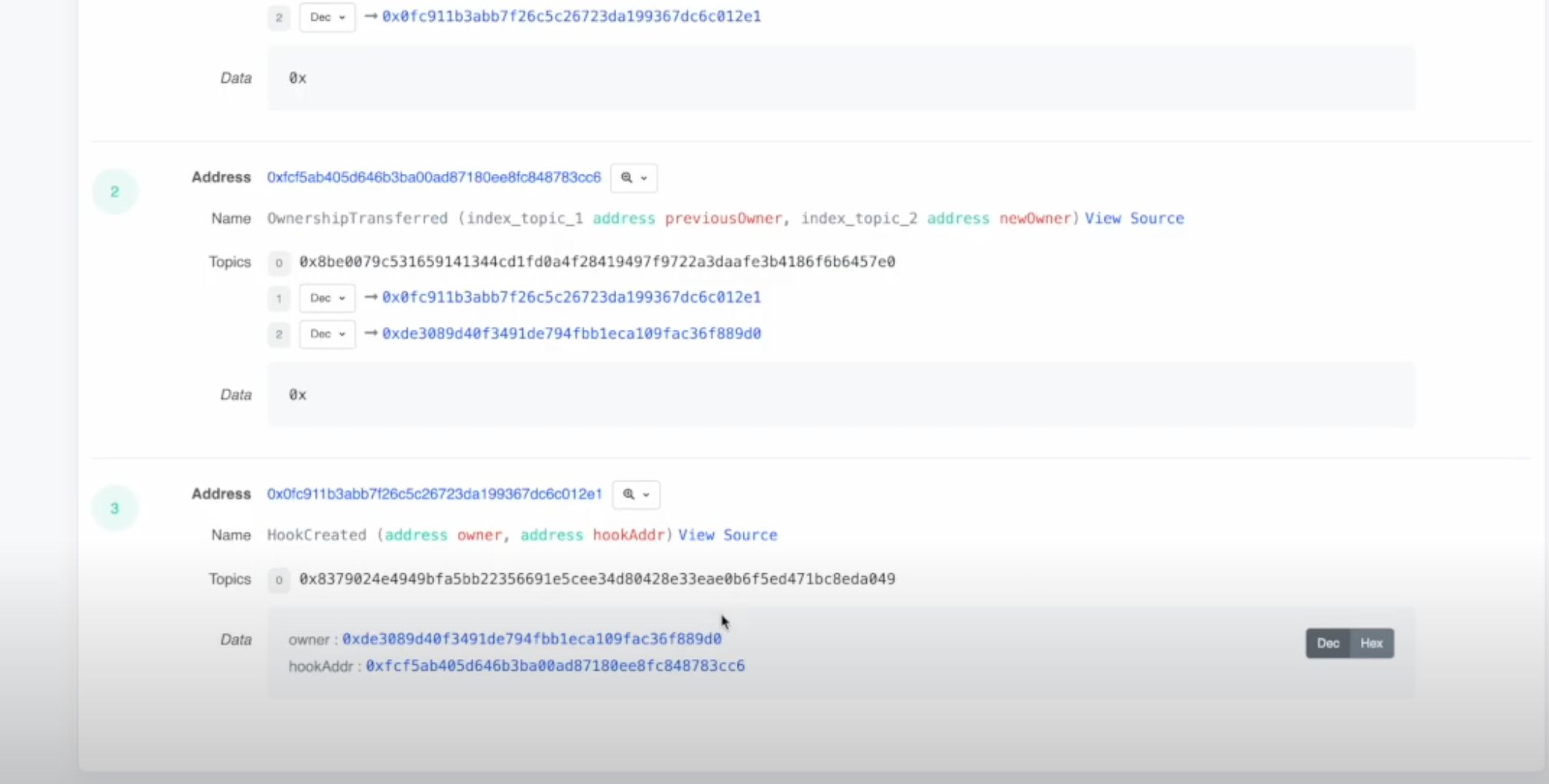Open owner address link in HookCreated data
This screenshot has height=784, width=1549.
[x=532, y=639]
